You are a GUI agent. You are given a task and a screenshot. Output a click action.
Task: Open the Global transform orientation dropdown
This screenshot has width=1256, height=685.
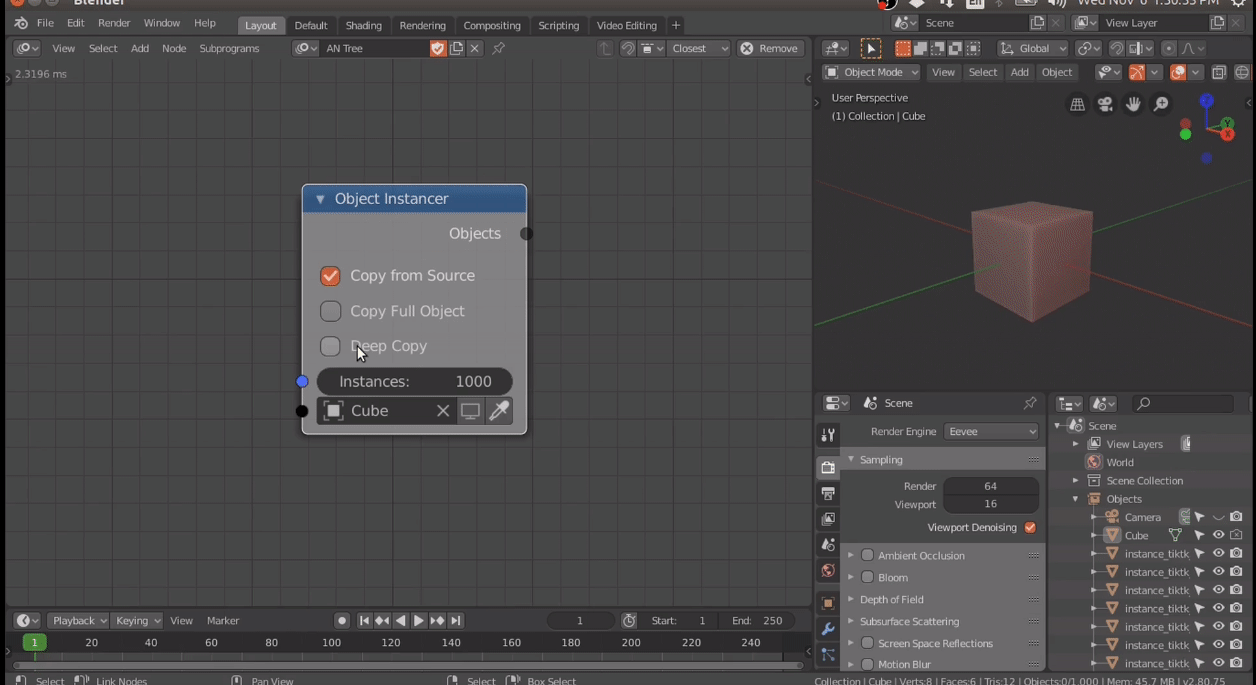coord(1033,48)
